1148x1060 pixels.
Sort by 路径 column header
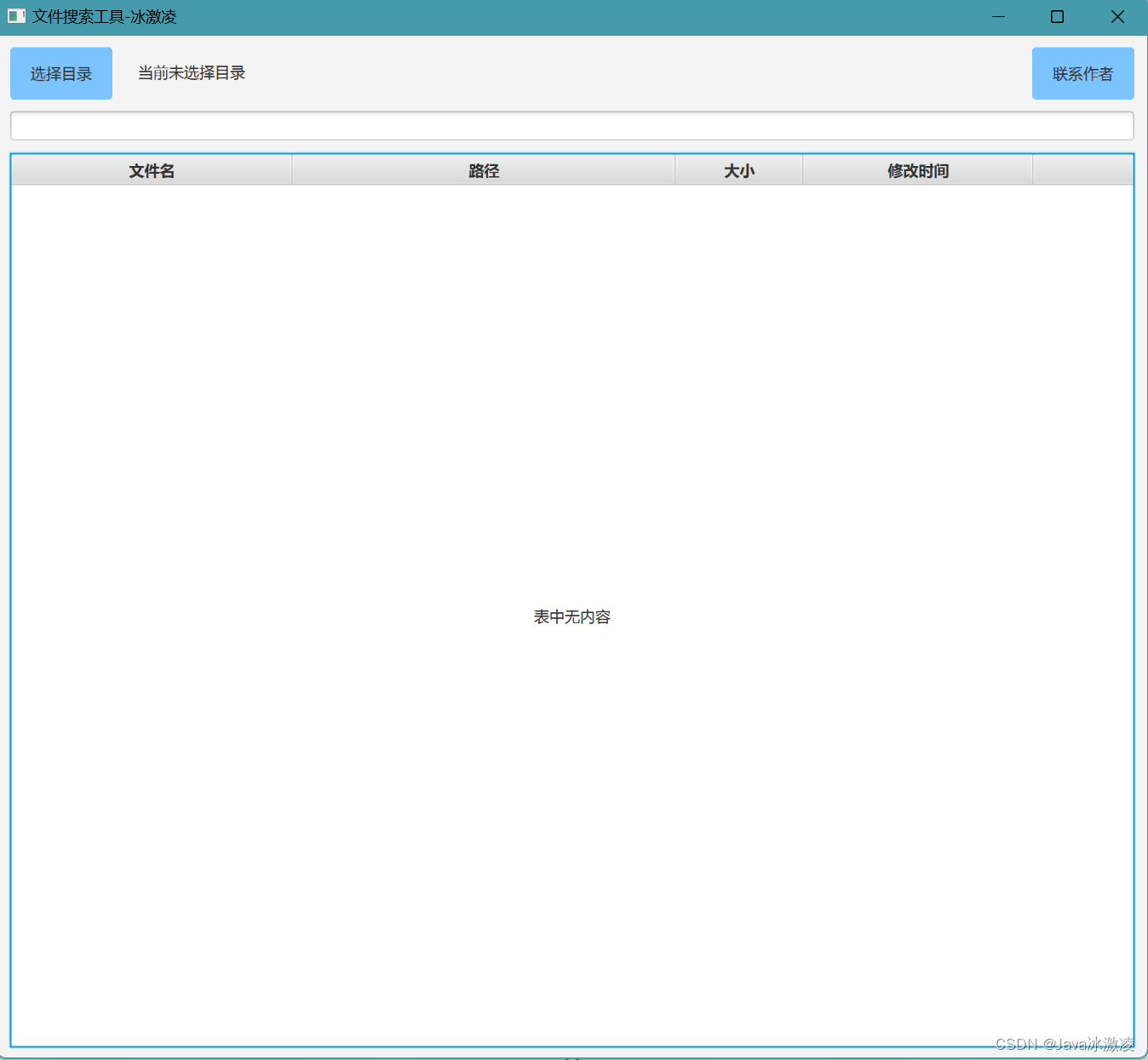pyautogui.click(x=484, y=170)
